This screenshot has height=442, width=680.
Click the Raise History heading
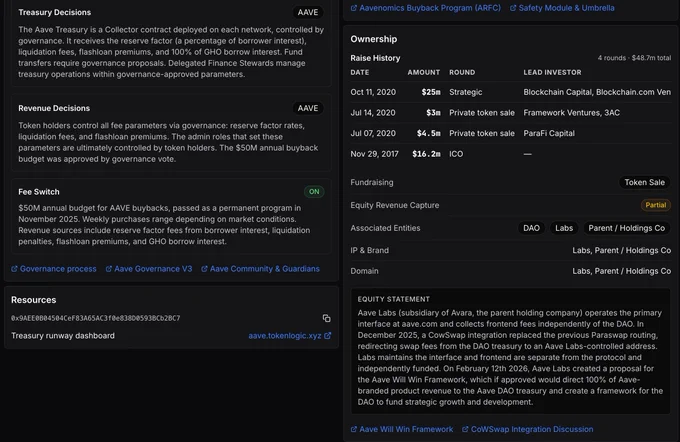[x=375, y=58]
